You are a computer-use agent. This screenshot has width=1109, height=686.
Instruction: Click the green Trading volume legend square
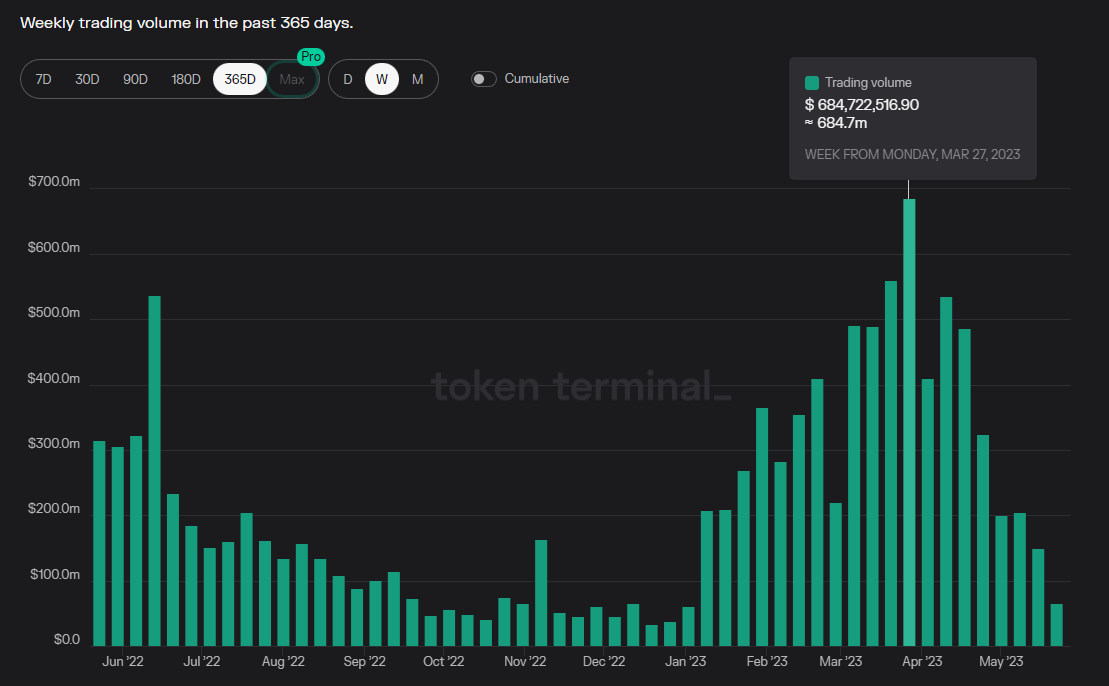click(x=812, y=83)
